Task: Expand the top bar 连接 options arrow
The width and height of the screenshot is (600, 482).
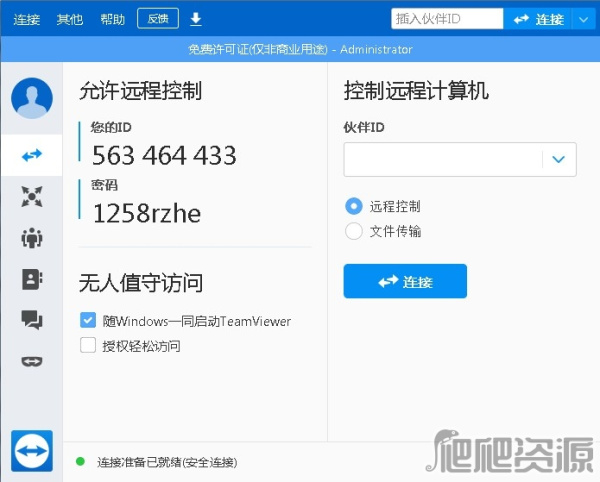Action: (583, 19)
